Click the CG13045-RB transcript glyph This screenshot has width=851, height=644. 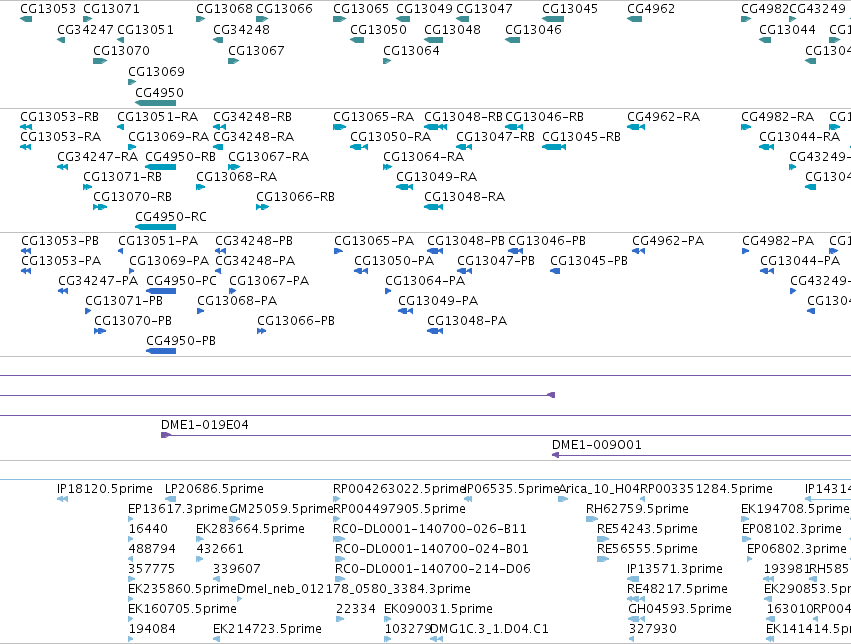click(554, 147)
